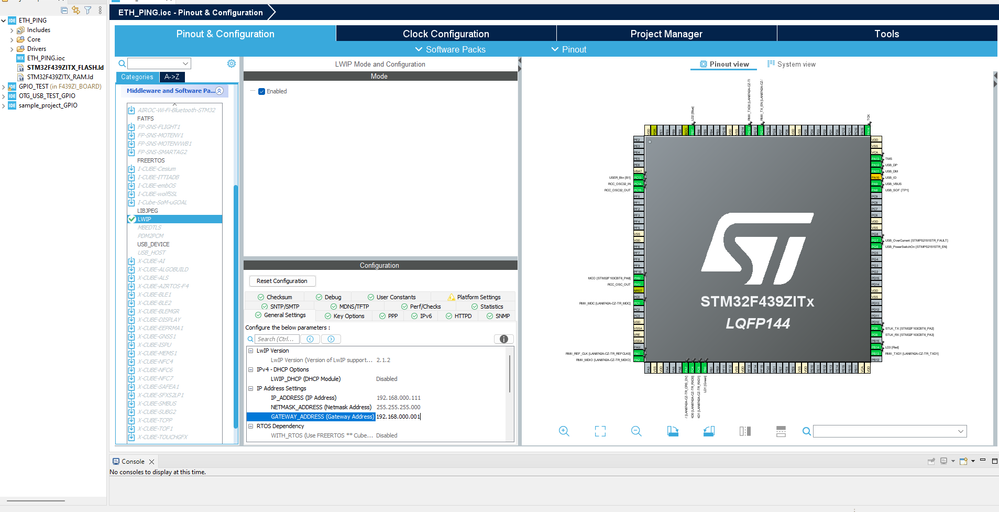Click the Reset Configuration button

click(x=282, y=281)
